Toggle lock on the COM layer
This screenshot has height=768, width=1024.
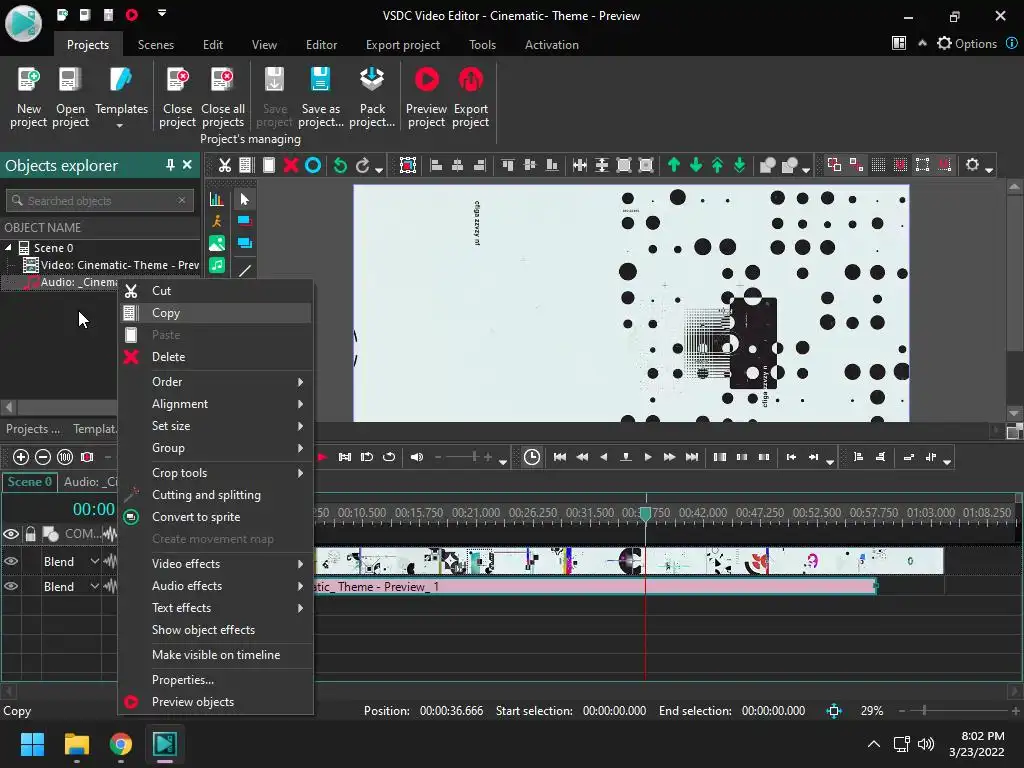coord(30,534)
